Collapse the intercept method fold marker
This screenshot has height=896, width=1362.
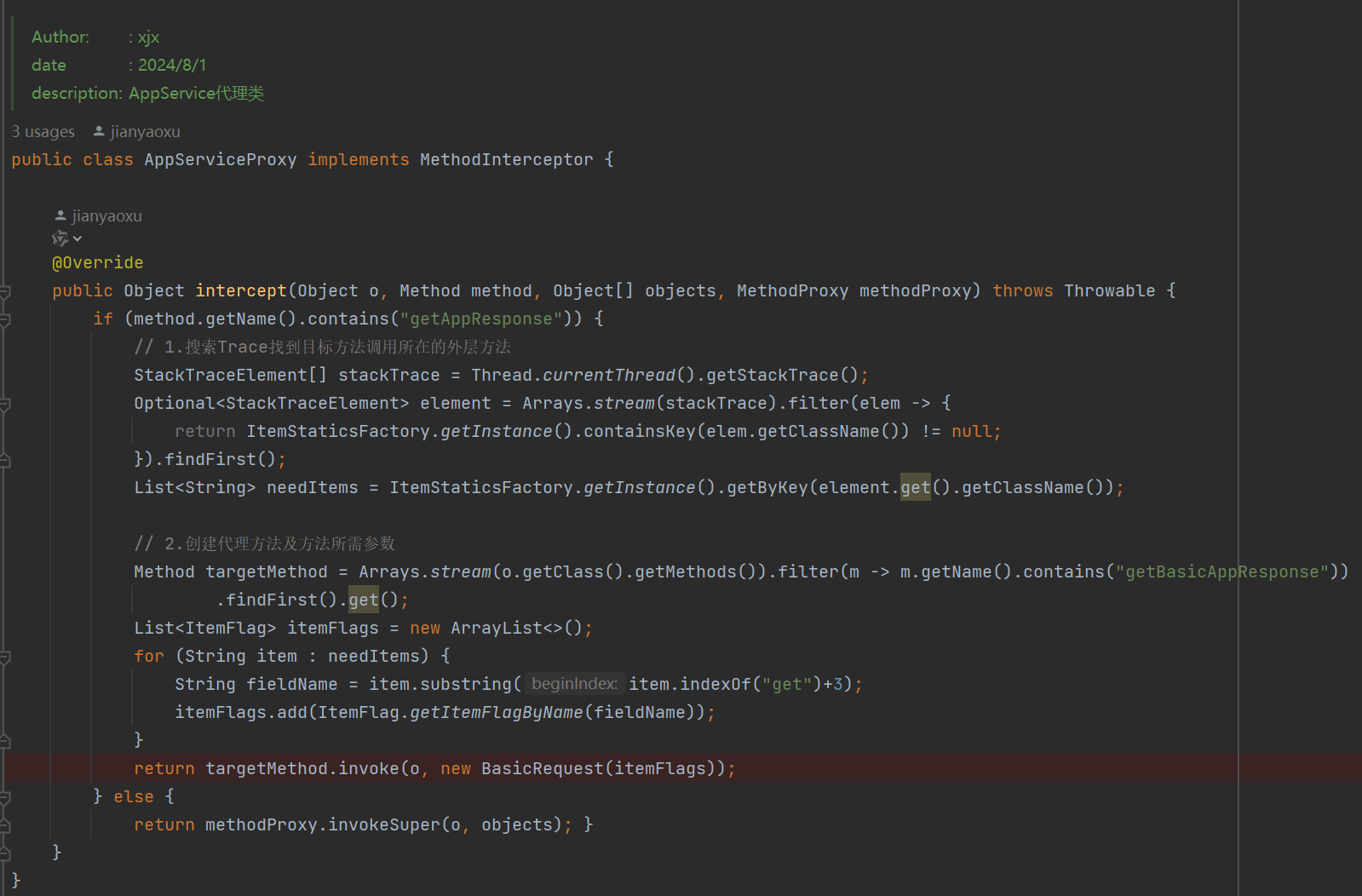4,292
